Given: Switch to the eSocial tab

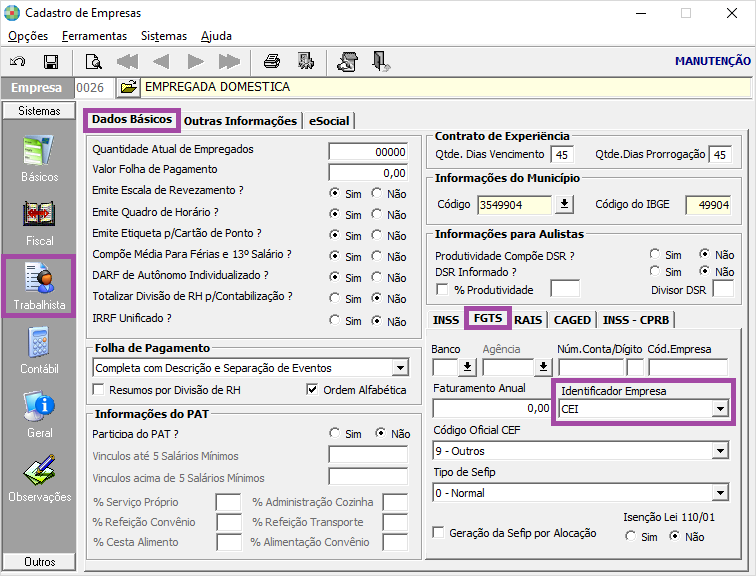Looking at the screenshot, I should pos(329,121).
